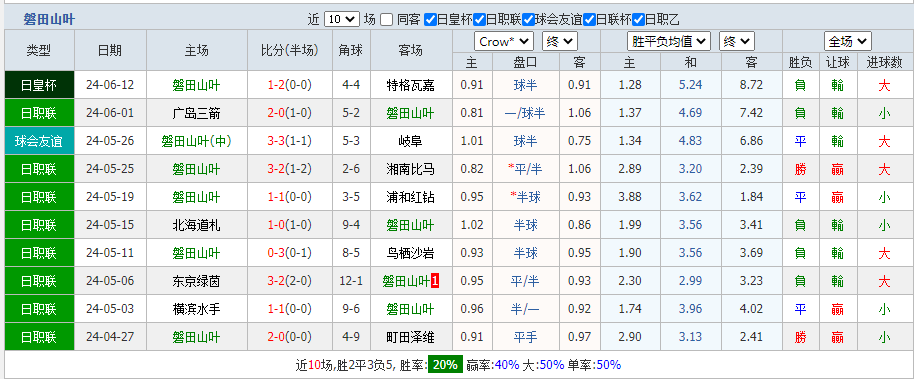Open the 全场 dropdown
The width and height of the screenshot is (914, 379).
click(x=848, y=41)
